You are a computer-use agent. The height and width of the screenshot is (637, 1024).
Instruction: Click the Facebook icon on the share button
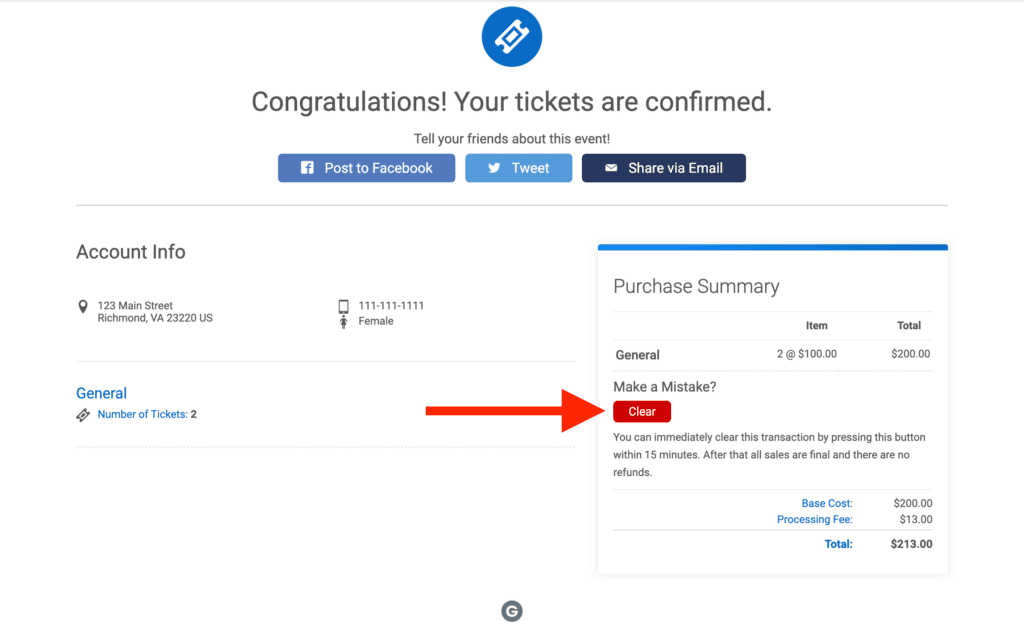pos(306,167)
